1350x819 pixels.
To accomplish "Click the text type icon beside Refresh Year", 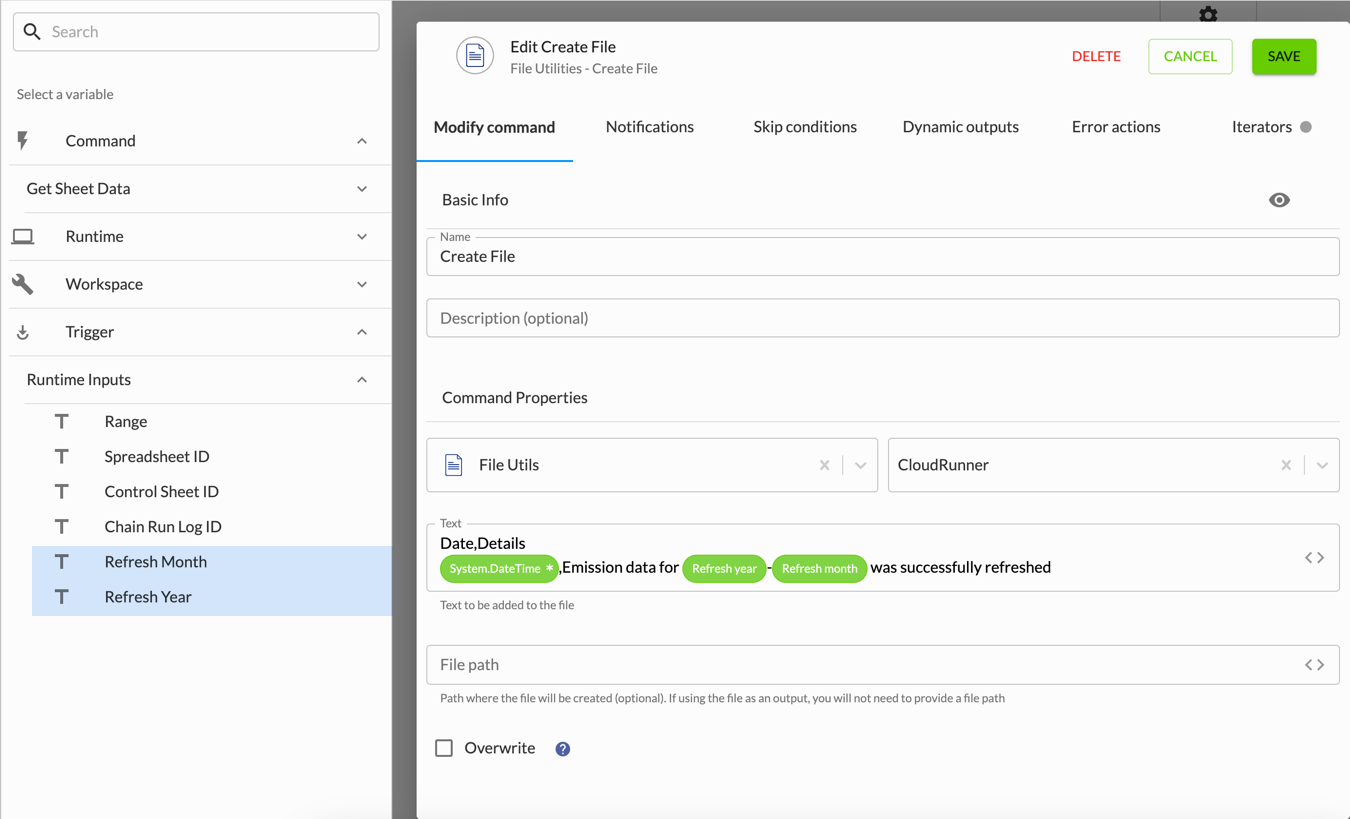I will [62, 596].
